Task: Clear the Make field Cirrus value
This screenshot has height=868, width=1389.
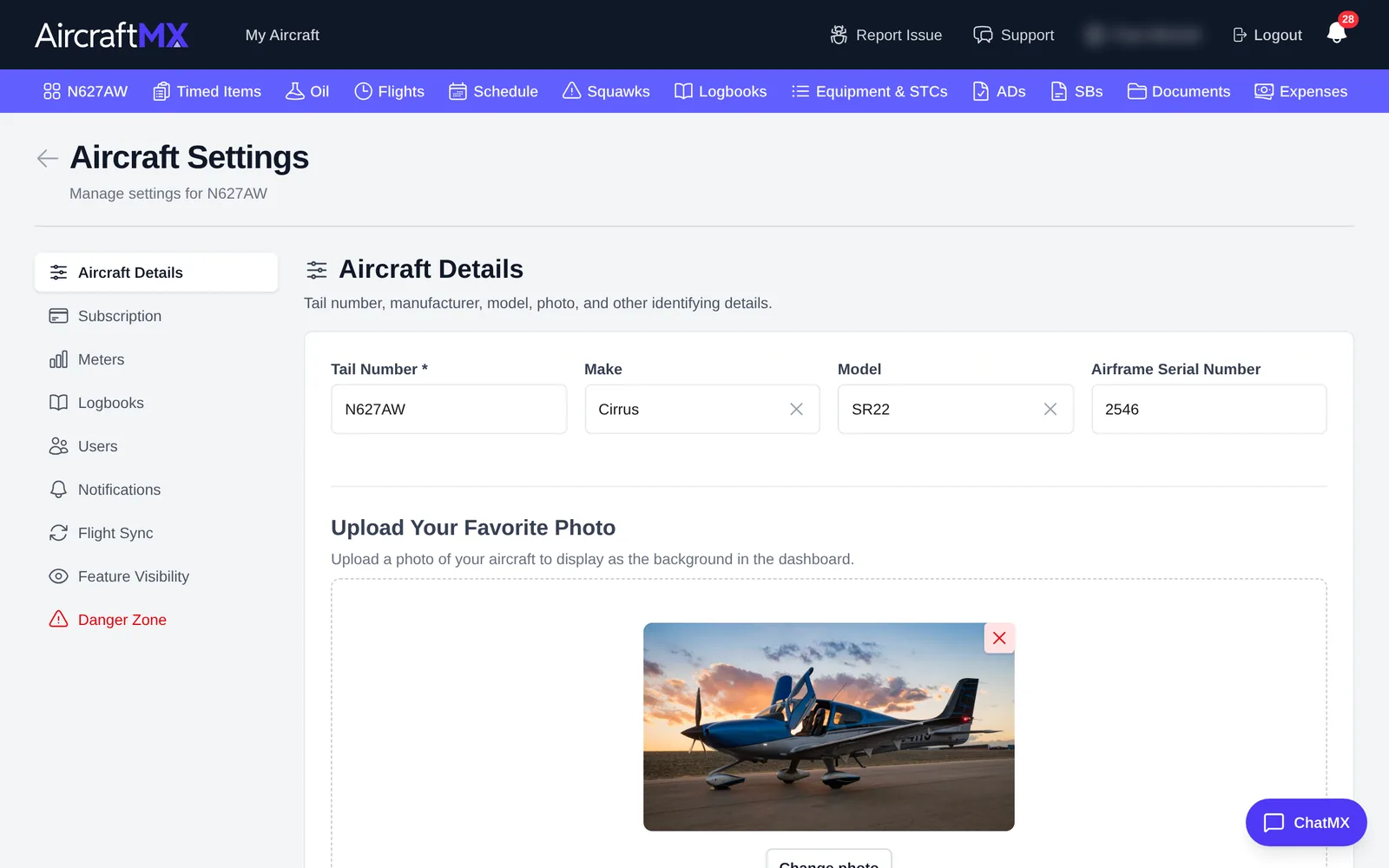Action: (796, 409)
